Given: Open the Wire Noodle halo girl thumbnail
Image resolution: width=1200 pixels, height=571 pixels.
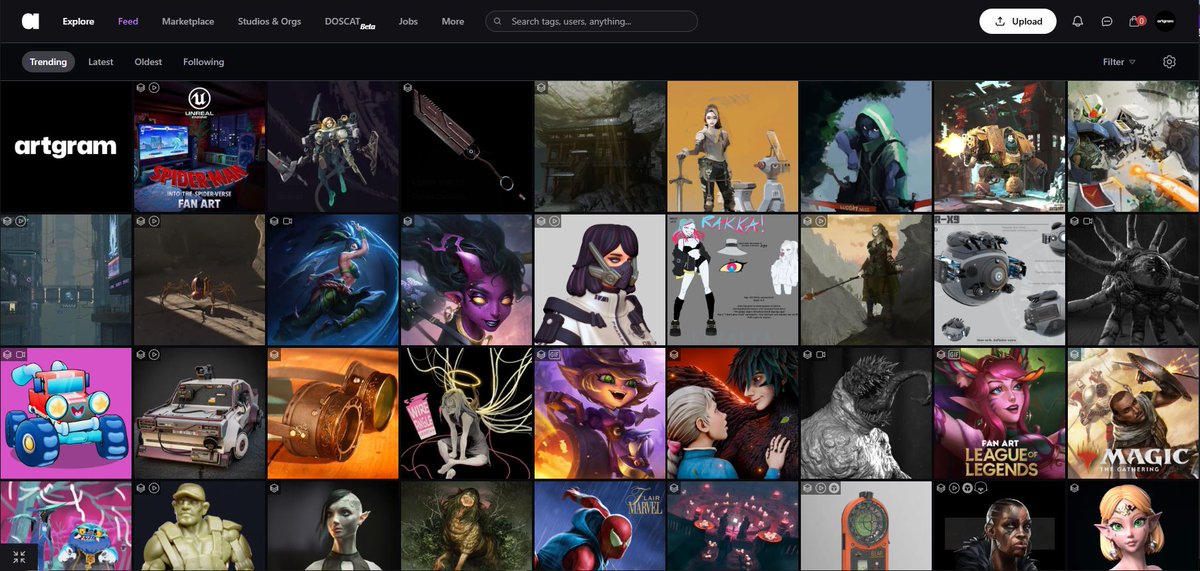Looking at the screenshot, I should (x=466, y=413).
